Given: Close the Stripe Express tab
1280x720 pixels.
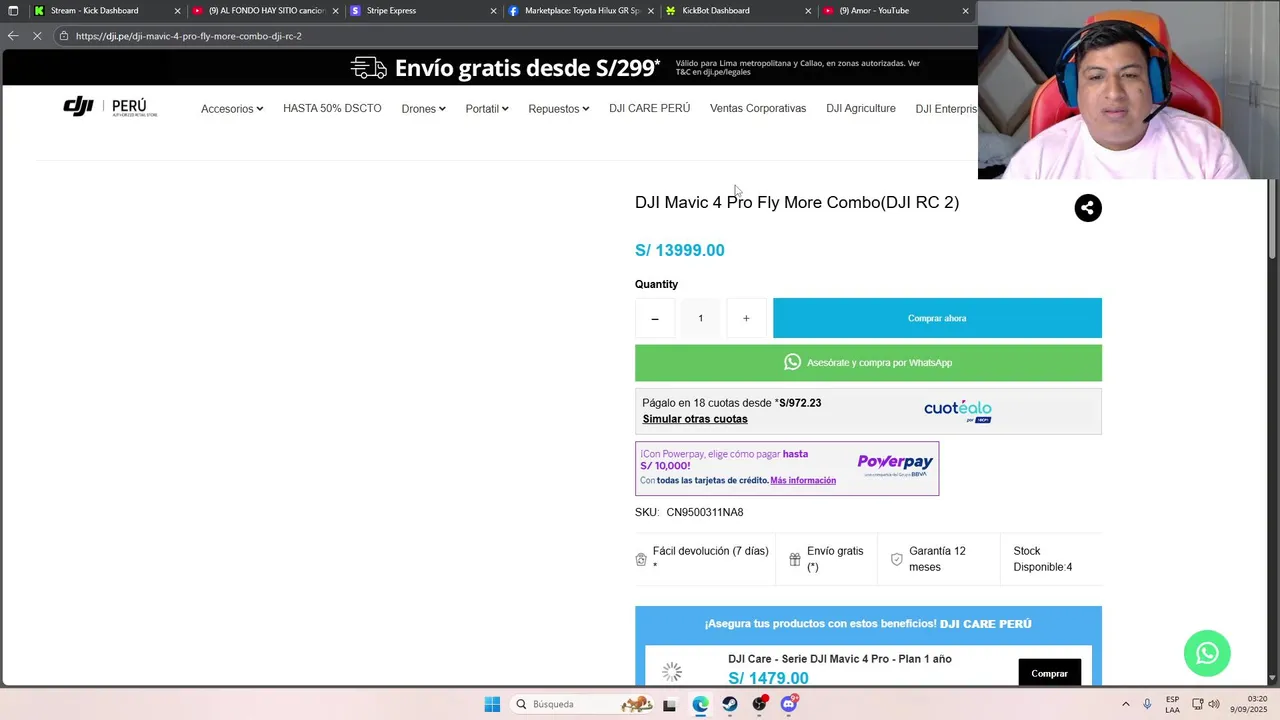Looking at the screenshot, I should (x=494, y=11).
